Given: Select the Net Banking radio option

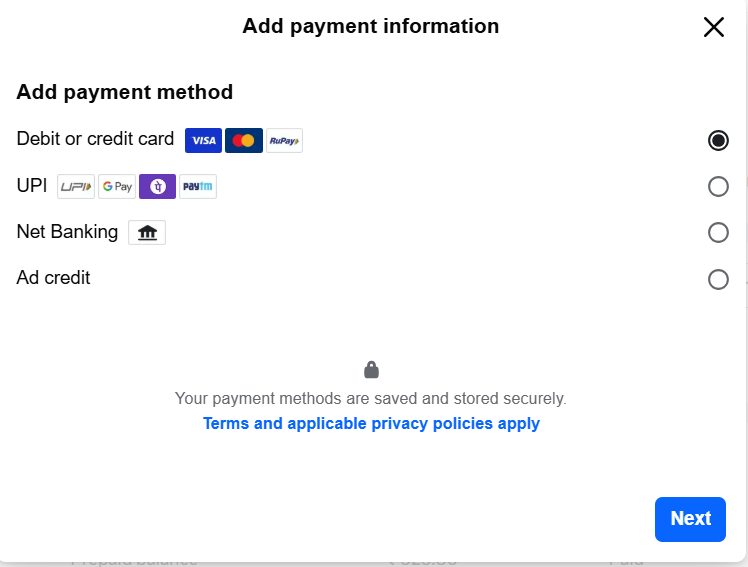Looking at the screenshot, I should click(x=718, y=232).
